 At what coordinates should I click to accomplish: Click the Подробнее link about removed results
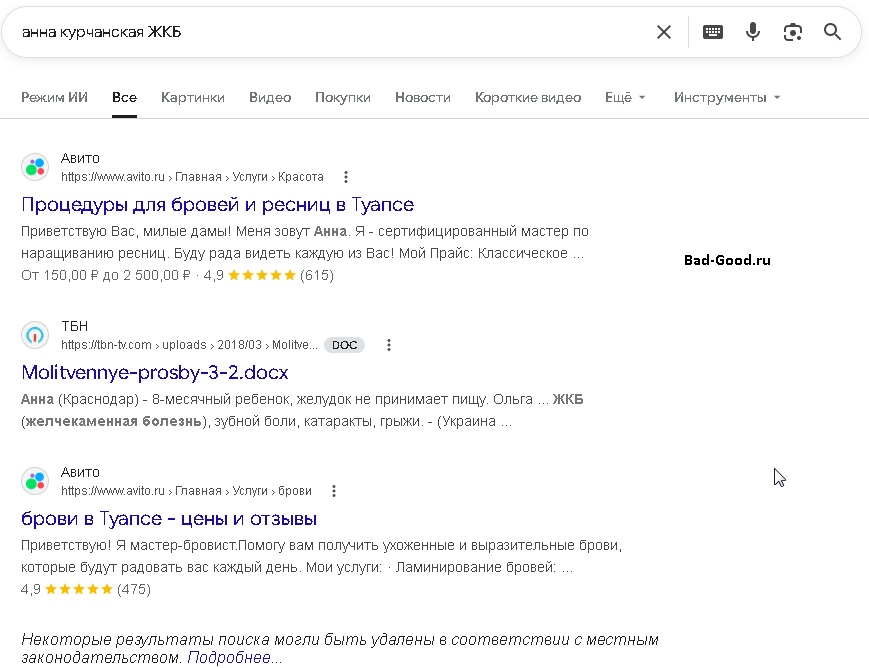pyautogui.click(x=234, y=658)
